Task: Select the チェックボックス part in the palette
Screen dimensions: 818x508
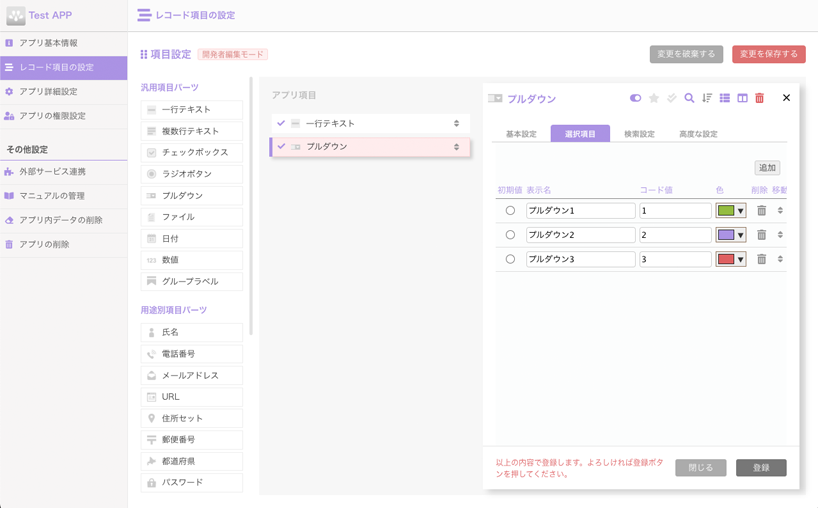Action: point(191,152)
